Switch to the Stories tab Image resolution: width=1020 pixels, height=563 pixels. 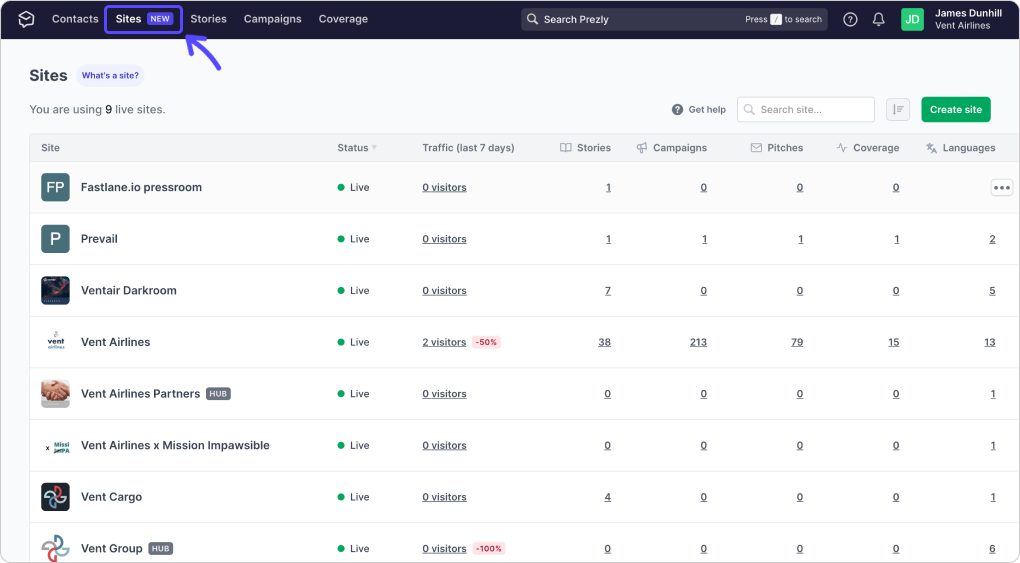coord(208,19)
